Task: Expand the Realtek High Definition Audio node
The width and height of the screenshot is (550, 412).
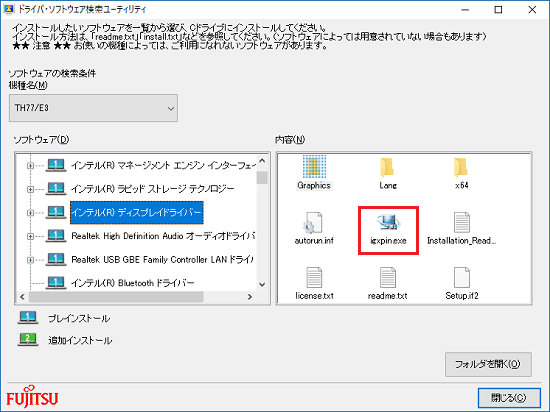Action: (x=31, y=236)
